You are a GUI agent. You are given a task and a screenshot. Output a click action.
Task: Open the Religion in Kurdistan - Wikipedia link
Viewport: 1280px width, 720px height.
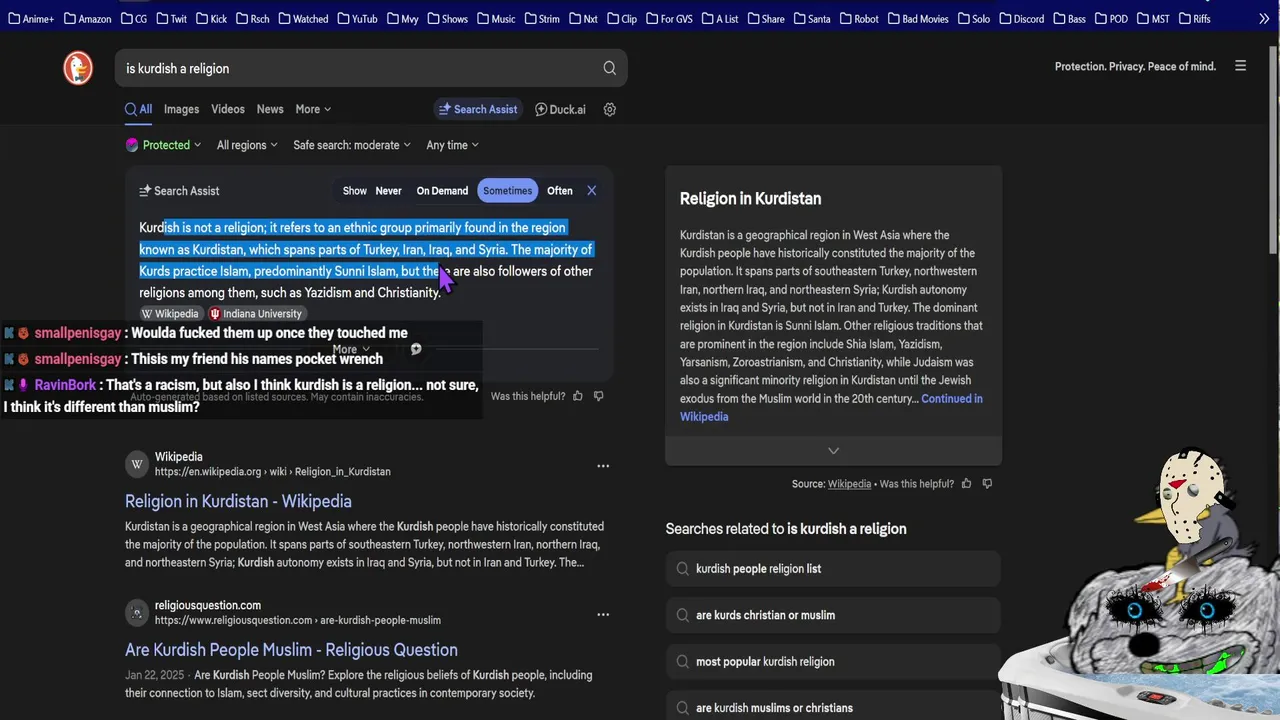point(238,501)
